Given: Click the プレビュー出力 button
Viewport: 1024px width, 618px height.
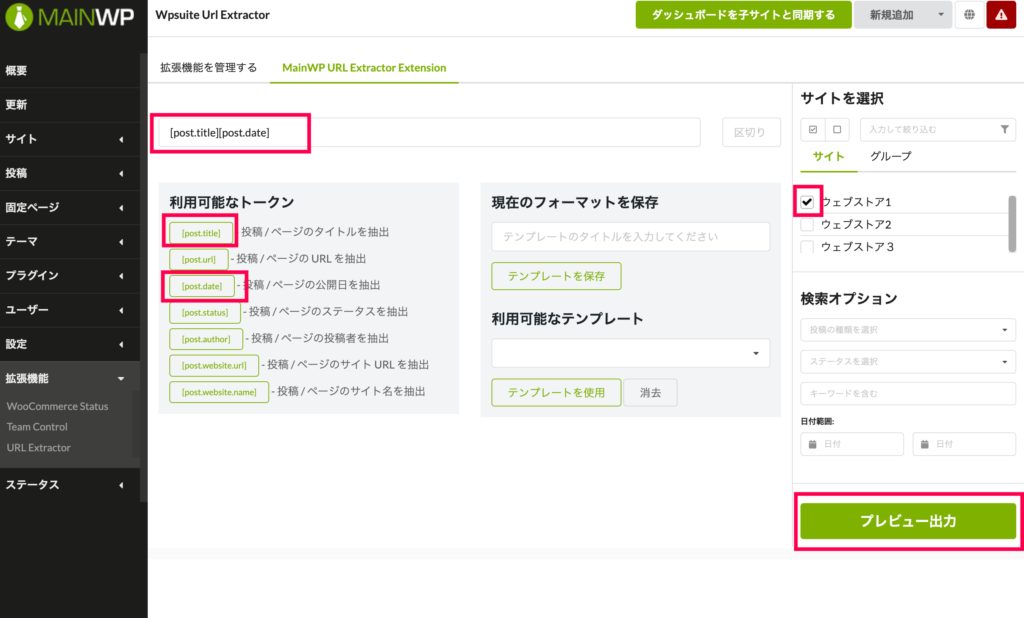Looking at the screenshot, I should coord(908,521).
